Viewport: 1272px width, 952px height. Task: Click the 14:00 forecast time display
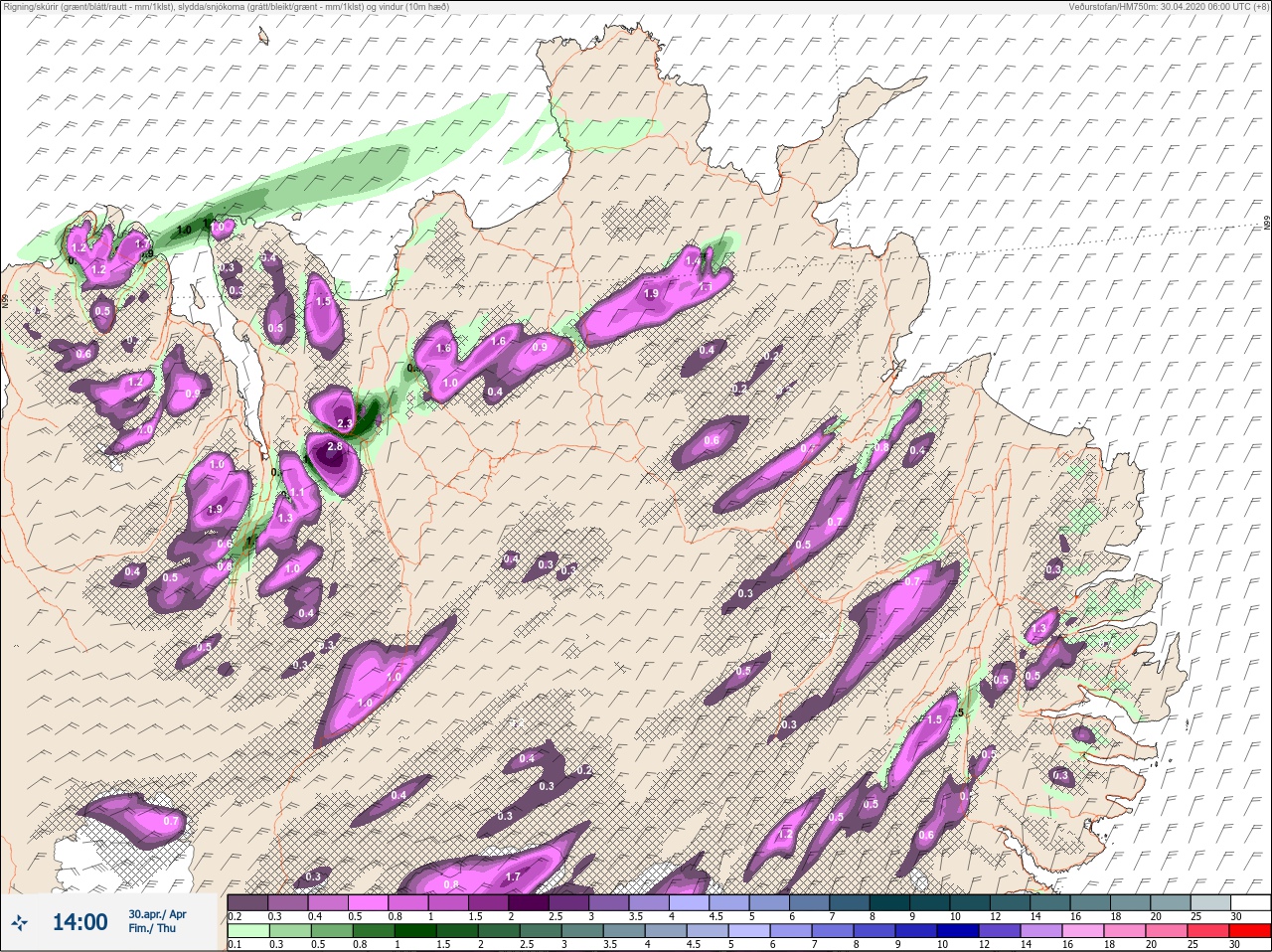tap(79, 922)
